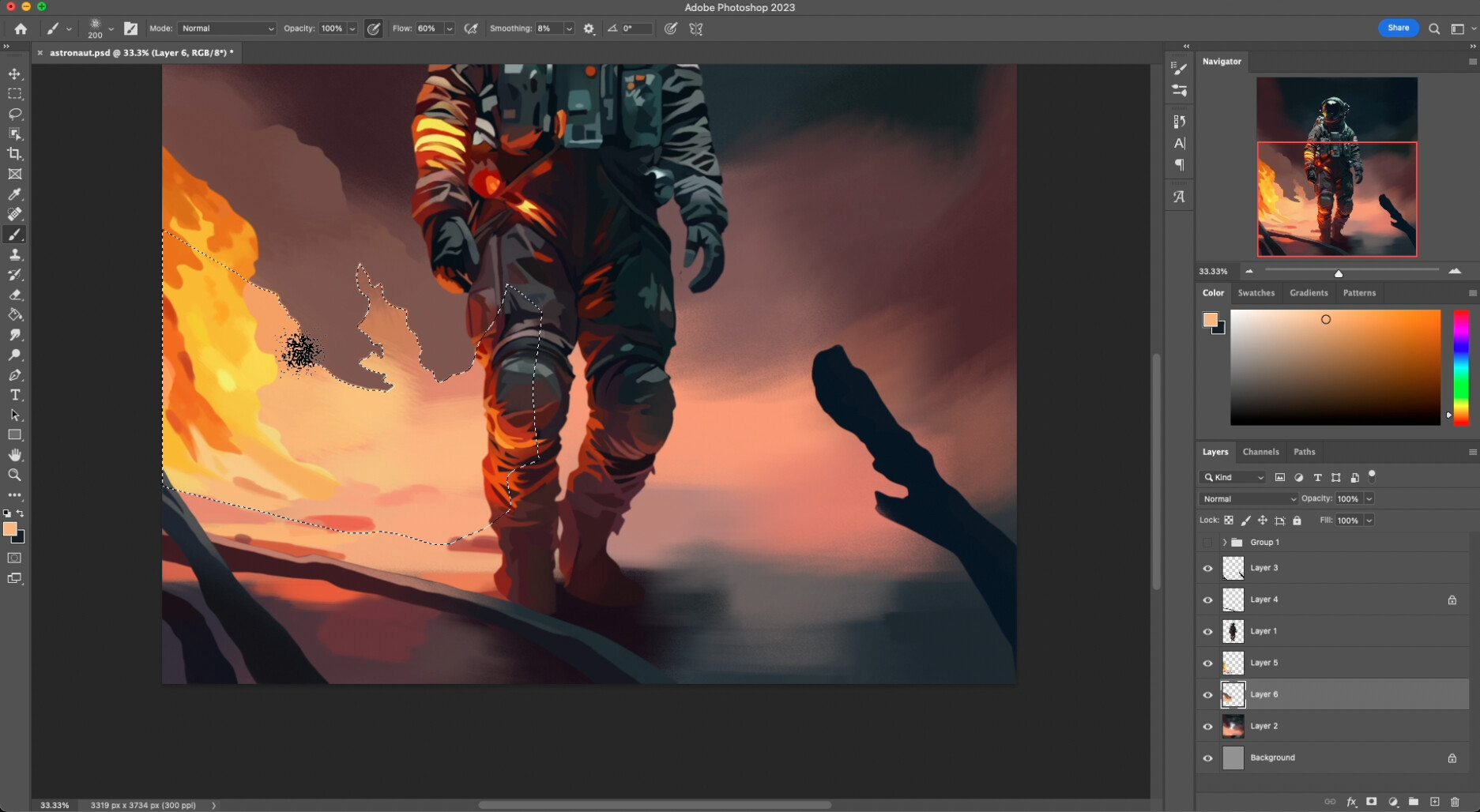Select the Brush tool

pos(14,234)
